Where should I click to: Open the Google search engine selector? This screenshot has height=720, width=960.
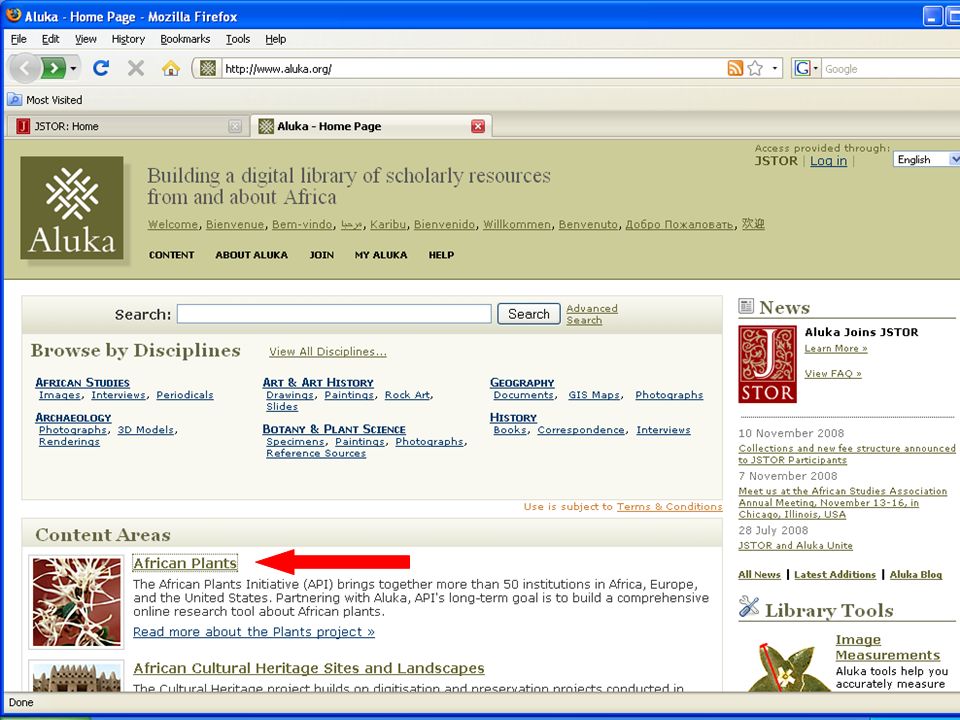point(806,68)
